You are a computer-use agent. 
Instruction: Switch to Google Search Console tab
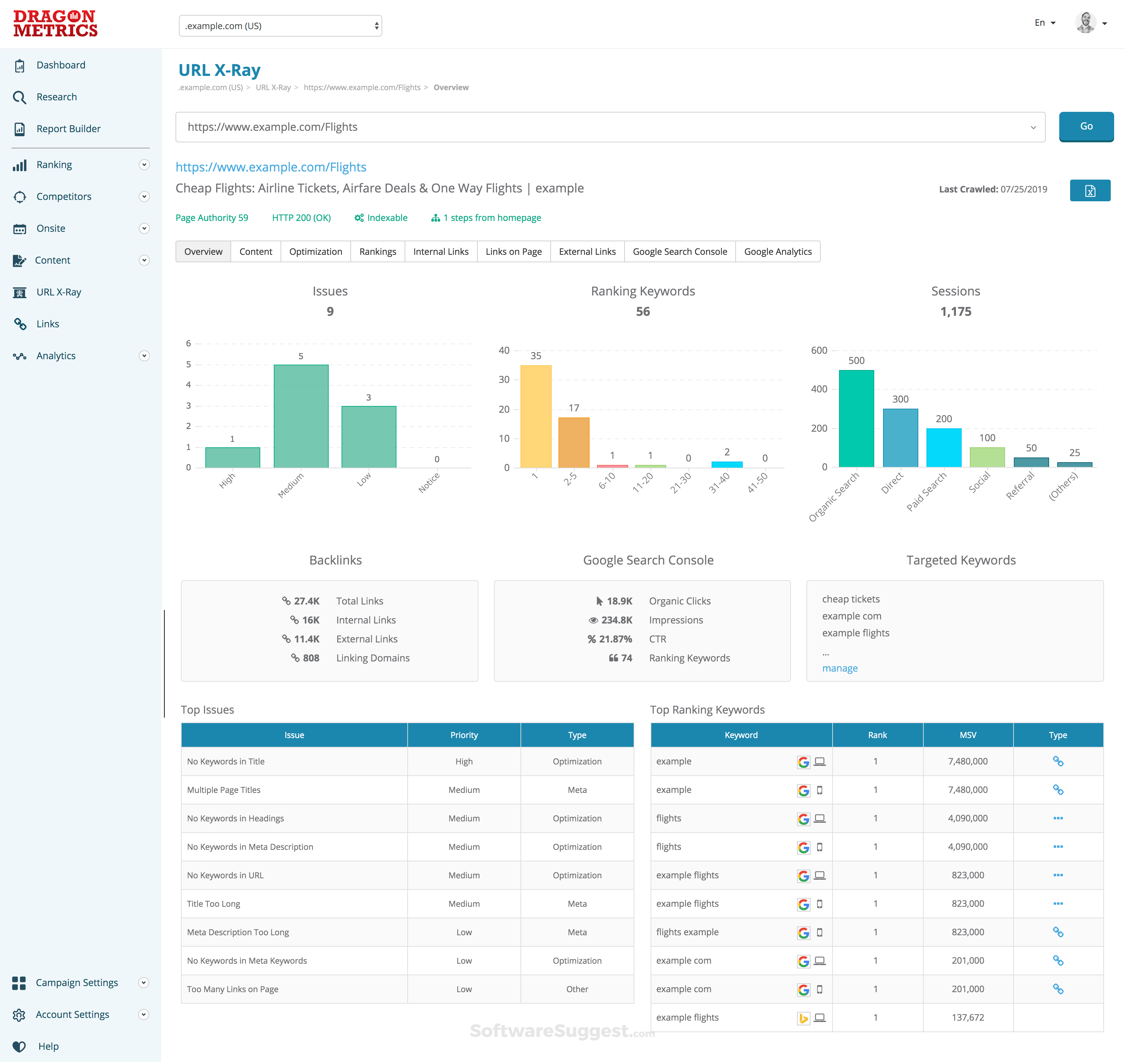(x=679, y=252)
